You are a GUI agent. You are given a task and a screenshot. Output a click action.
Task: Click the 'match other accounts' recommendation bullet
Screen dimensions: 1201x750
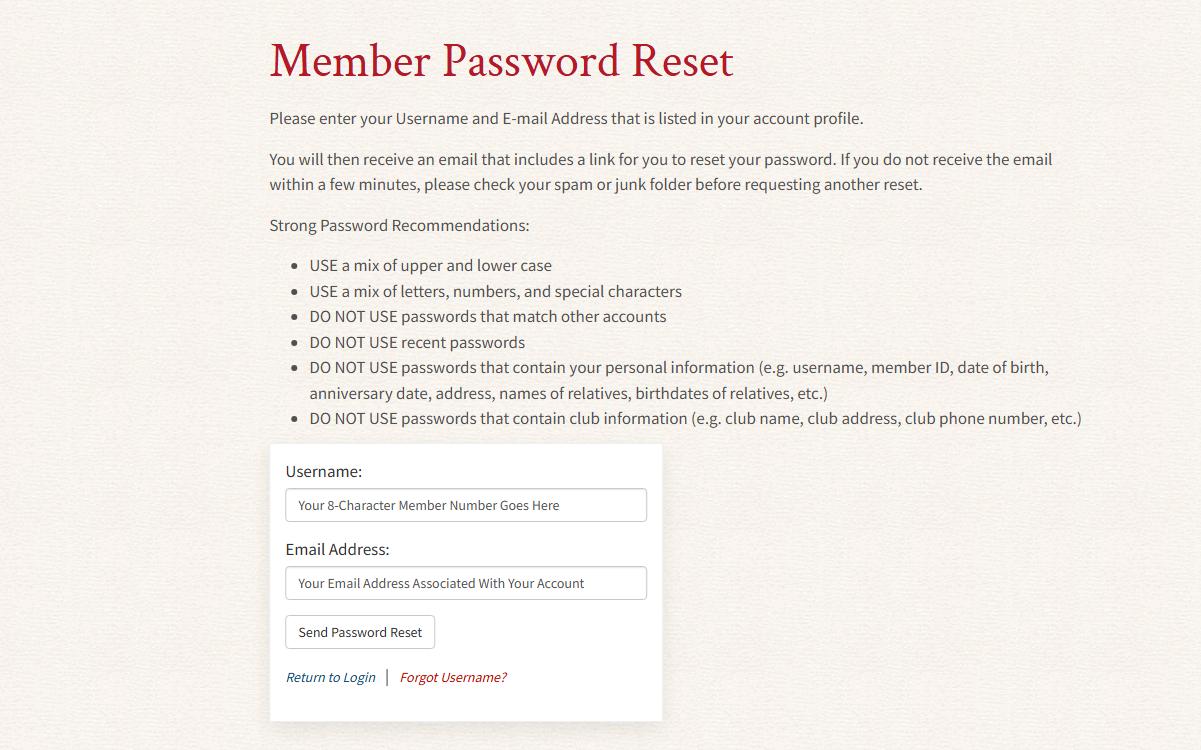pos(488,316)
